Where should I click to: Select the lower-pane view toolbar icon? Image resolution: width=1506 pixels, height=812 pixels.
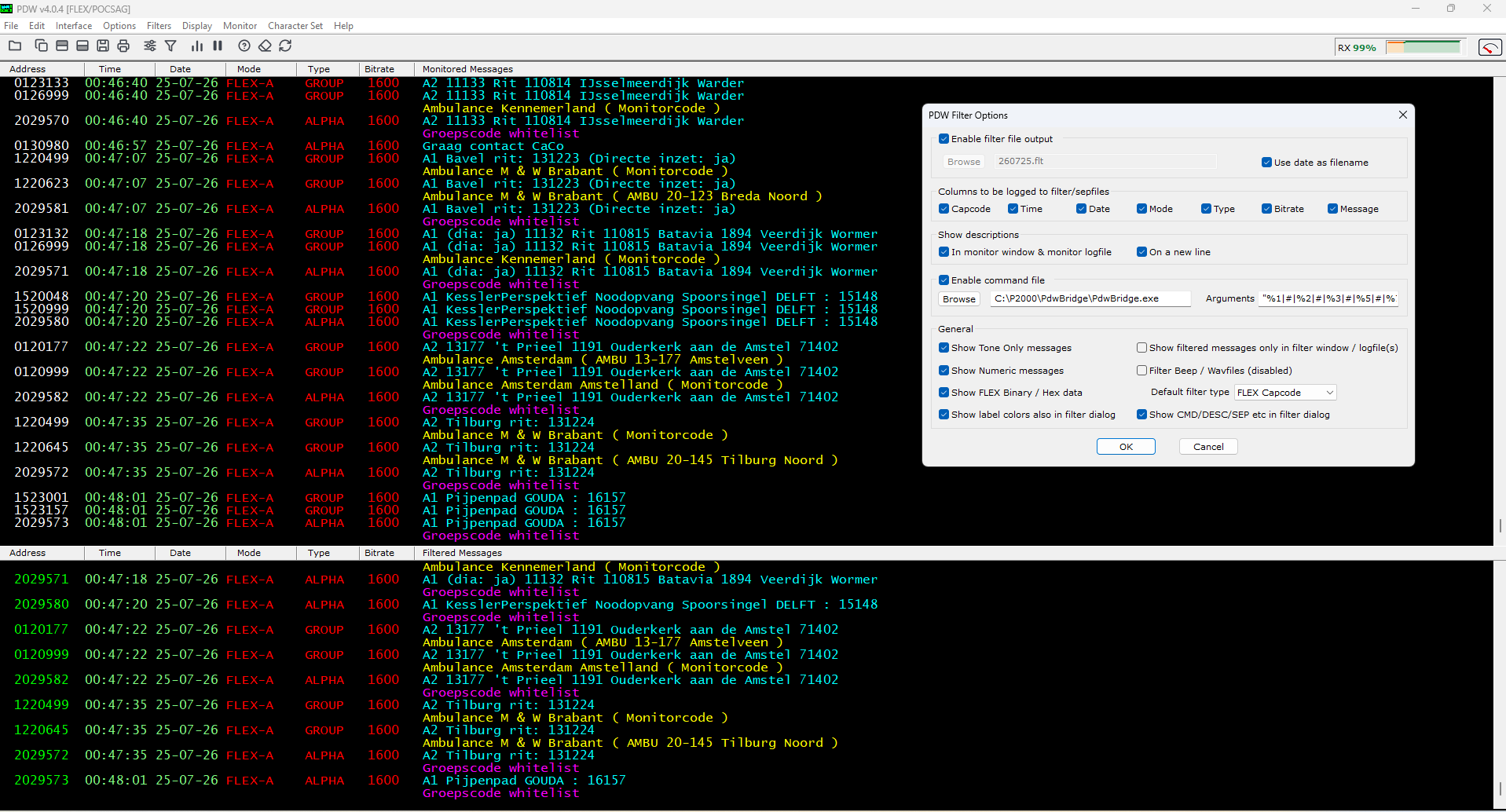(82, 46)
